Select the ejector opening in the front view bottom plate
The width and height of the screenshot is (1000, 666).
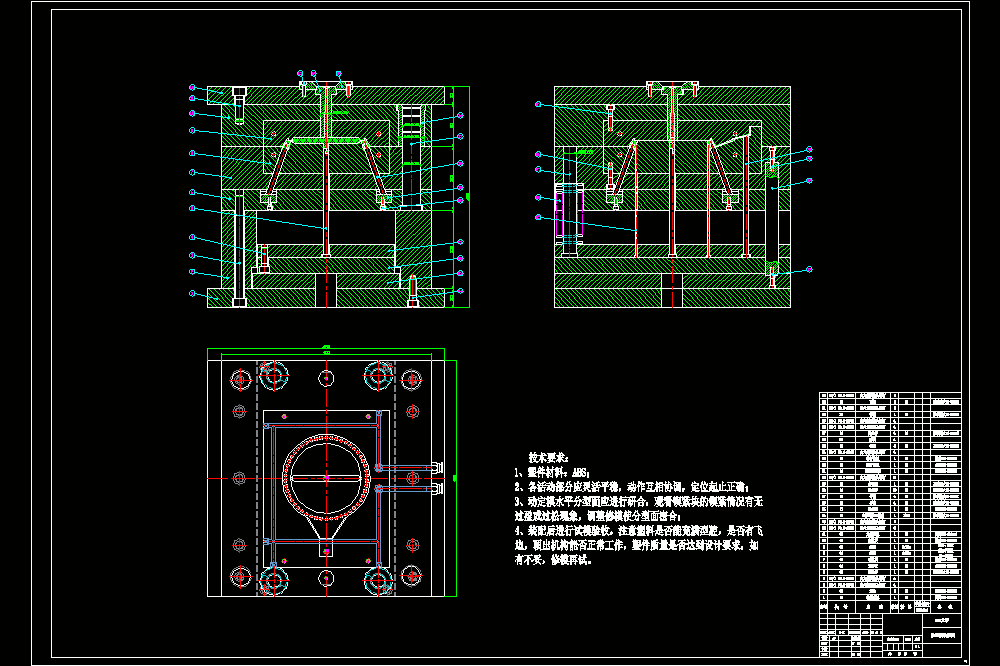pos(326,290)
